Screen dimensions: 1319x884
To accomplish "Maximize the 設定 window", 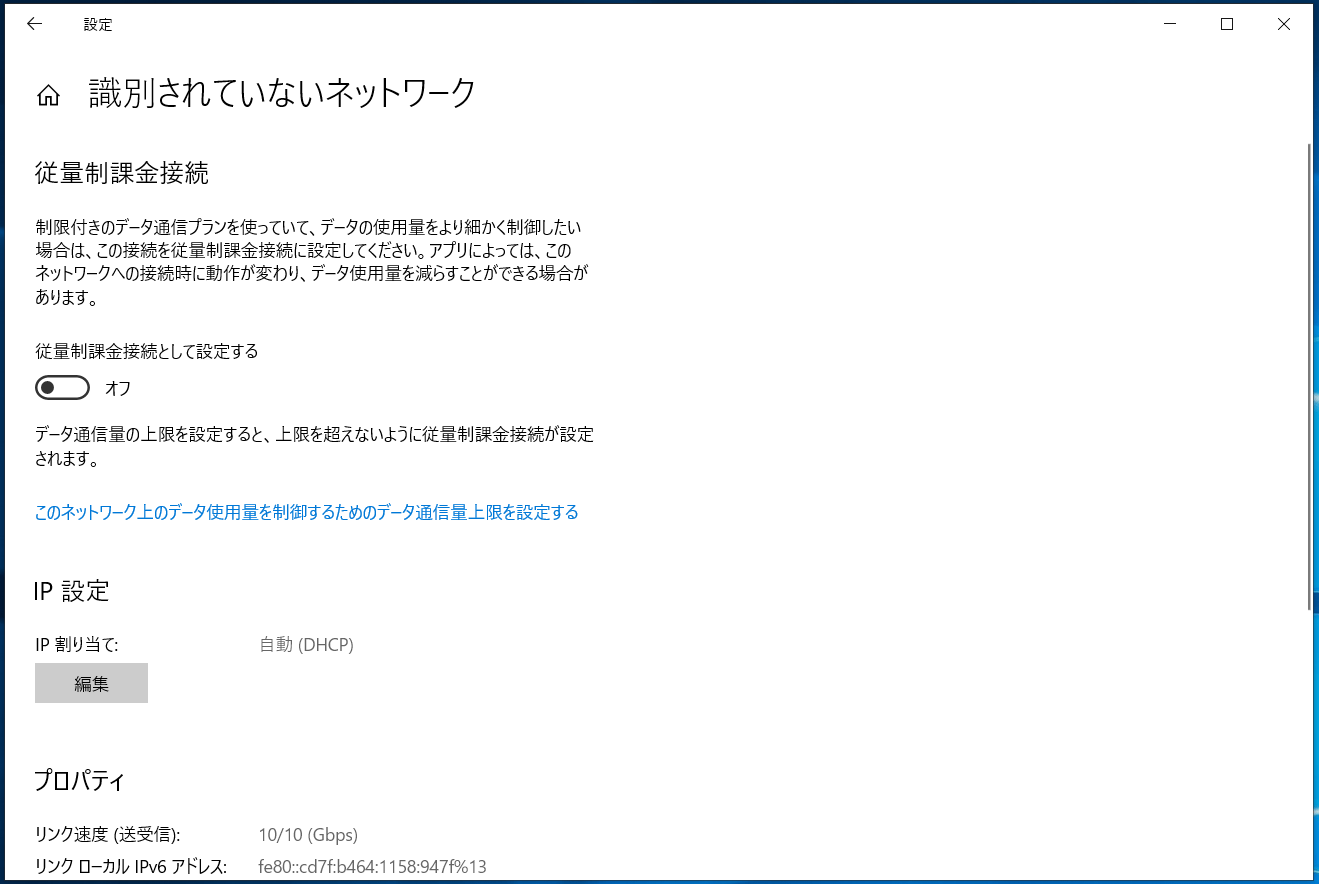I will click(x=1227, y=25).
